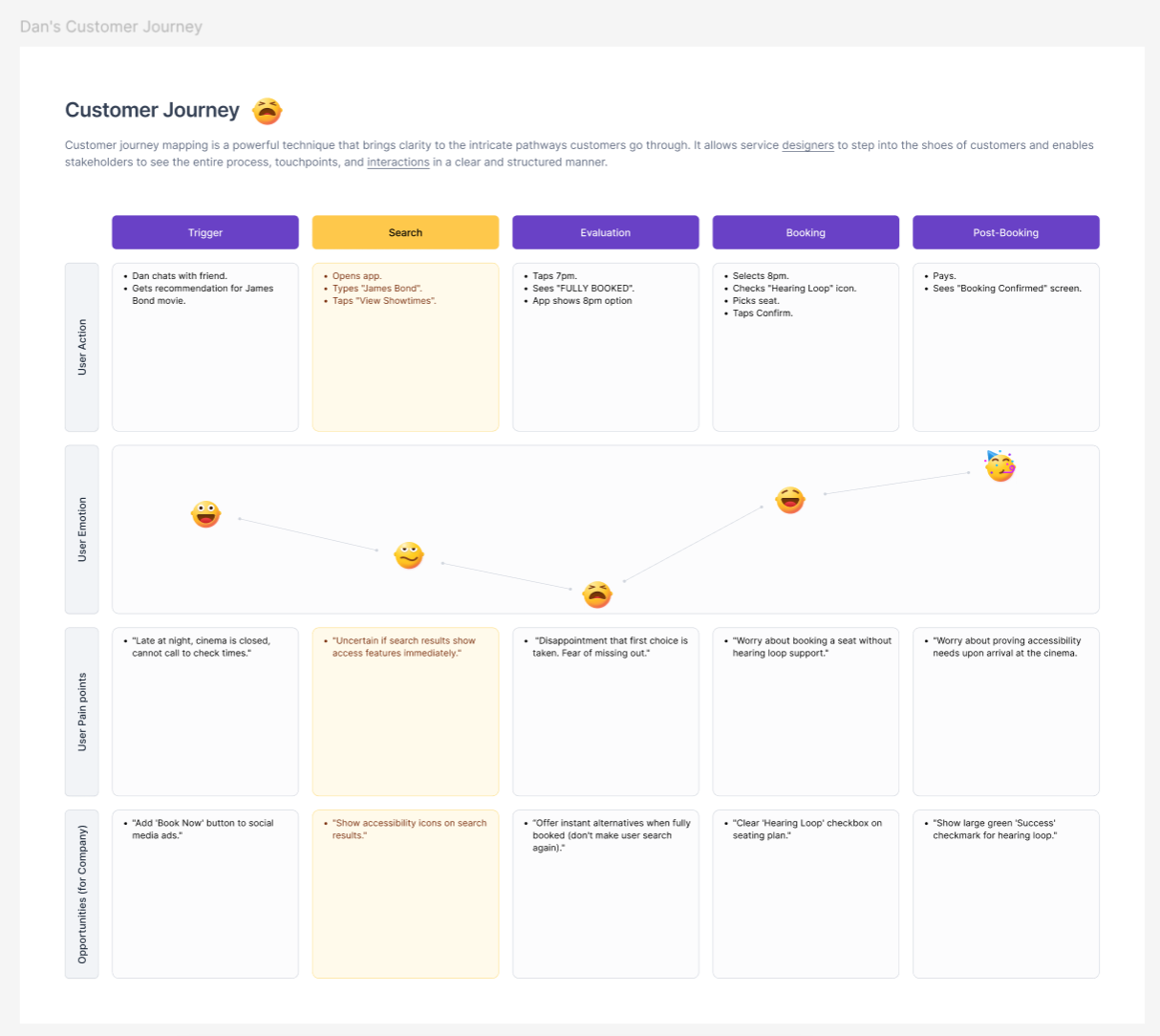Select the "Opens app" Search action card
The height and width of the screenshot is (1036, 1160).
click(x=405, y=347)
